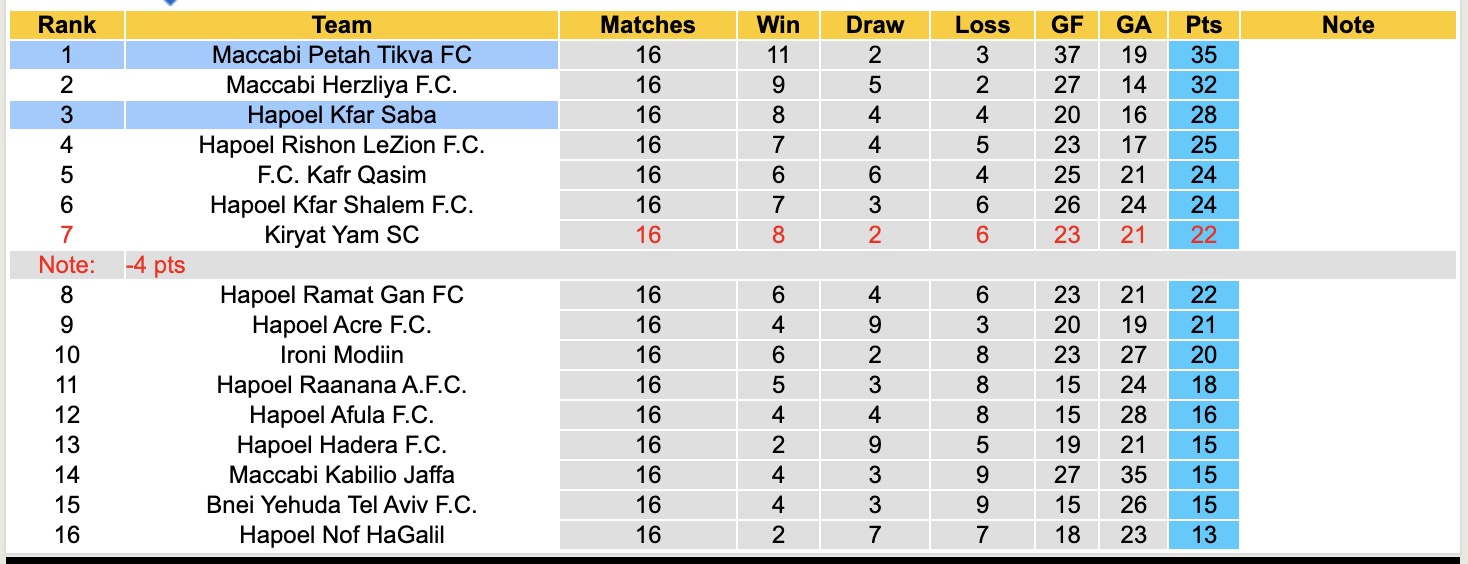Select the Matches column header
The width and height of the screenshot is (1468, 564).
647,25
